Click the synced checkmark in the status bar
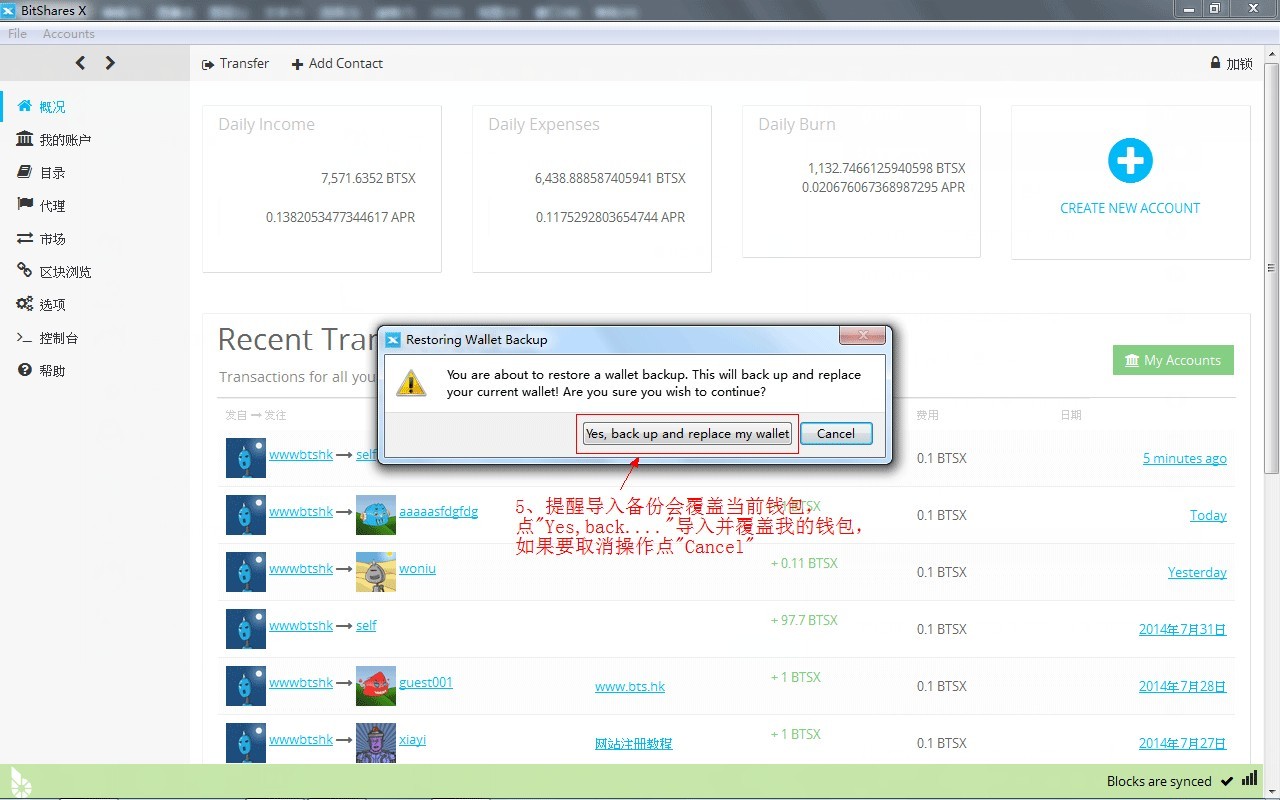 1227,780
